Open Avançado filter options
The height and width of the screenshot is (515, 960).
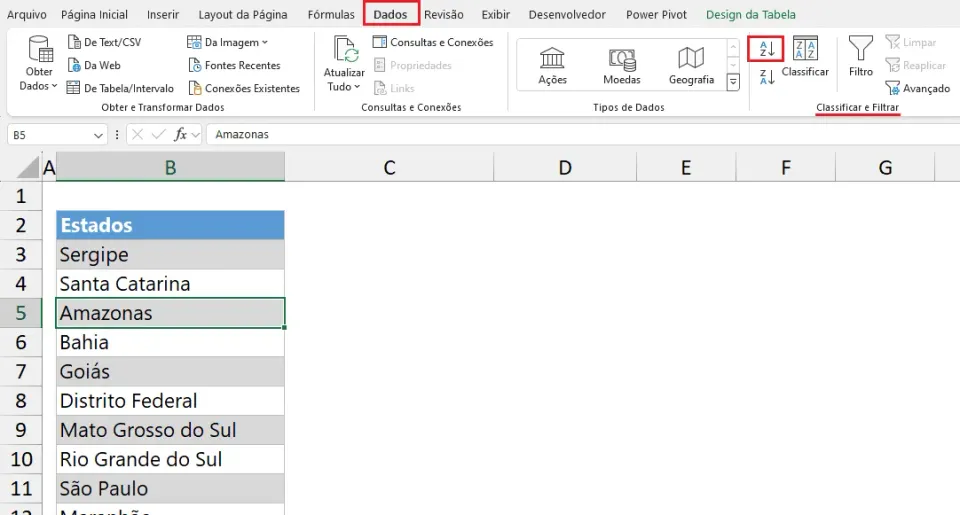pos(917,88)
